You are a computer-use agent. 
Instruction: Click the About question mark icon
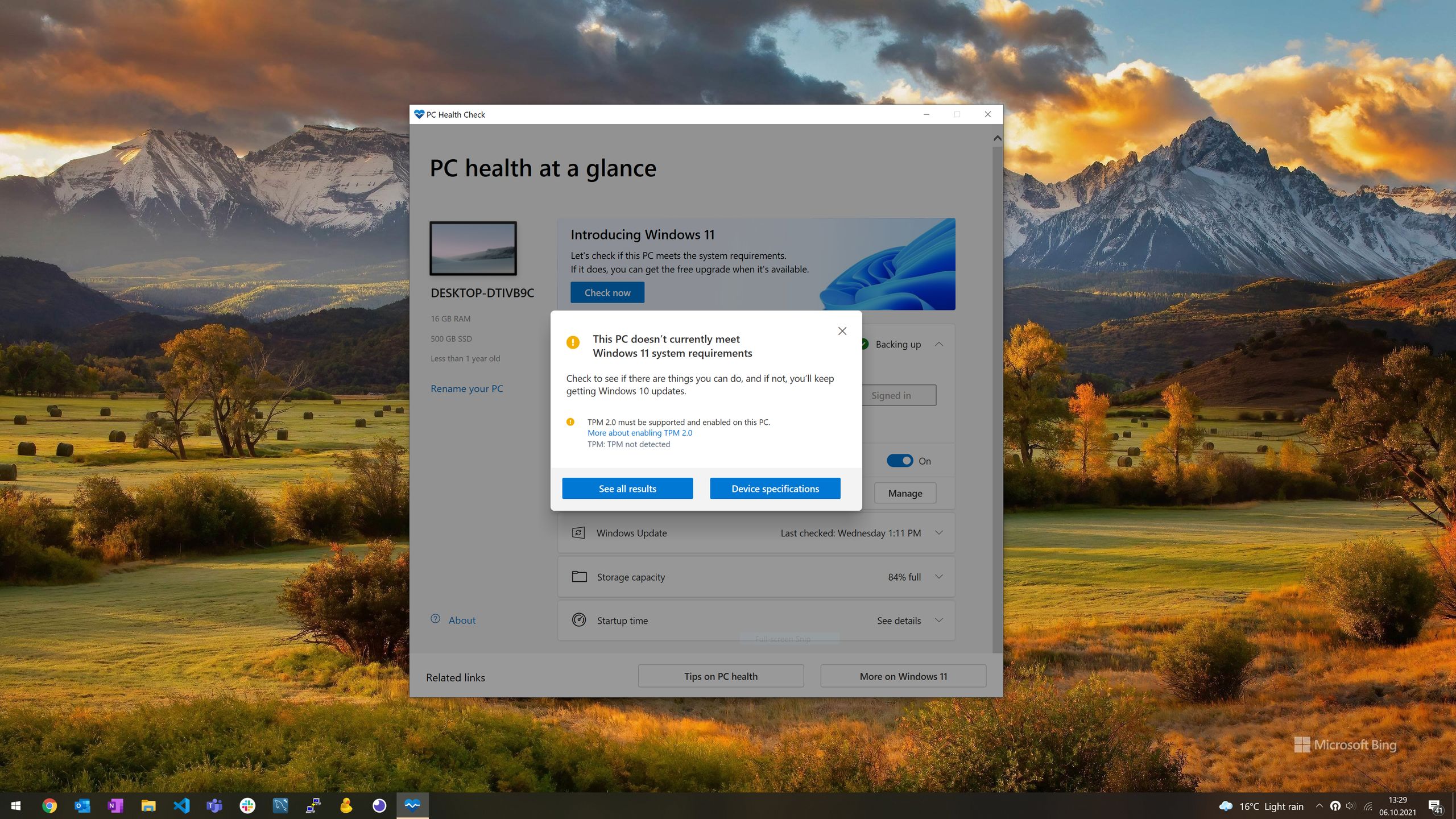click(435, 619)
